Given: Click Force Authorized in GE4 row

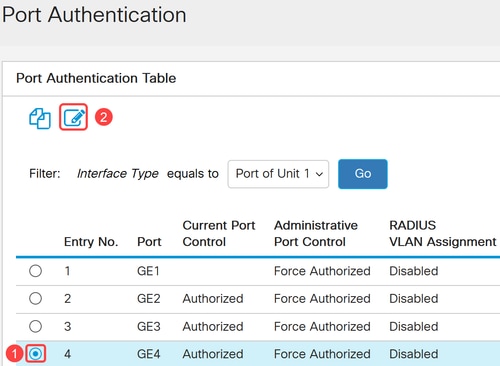Looking at the screenshot, I should pyautogui.click(x=322, y=354).
